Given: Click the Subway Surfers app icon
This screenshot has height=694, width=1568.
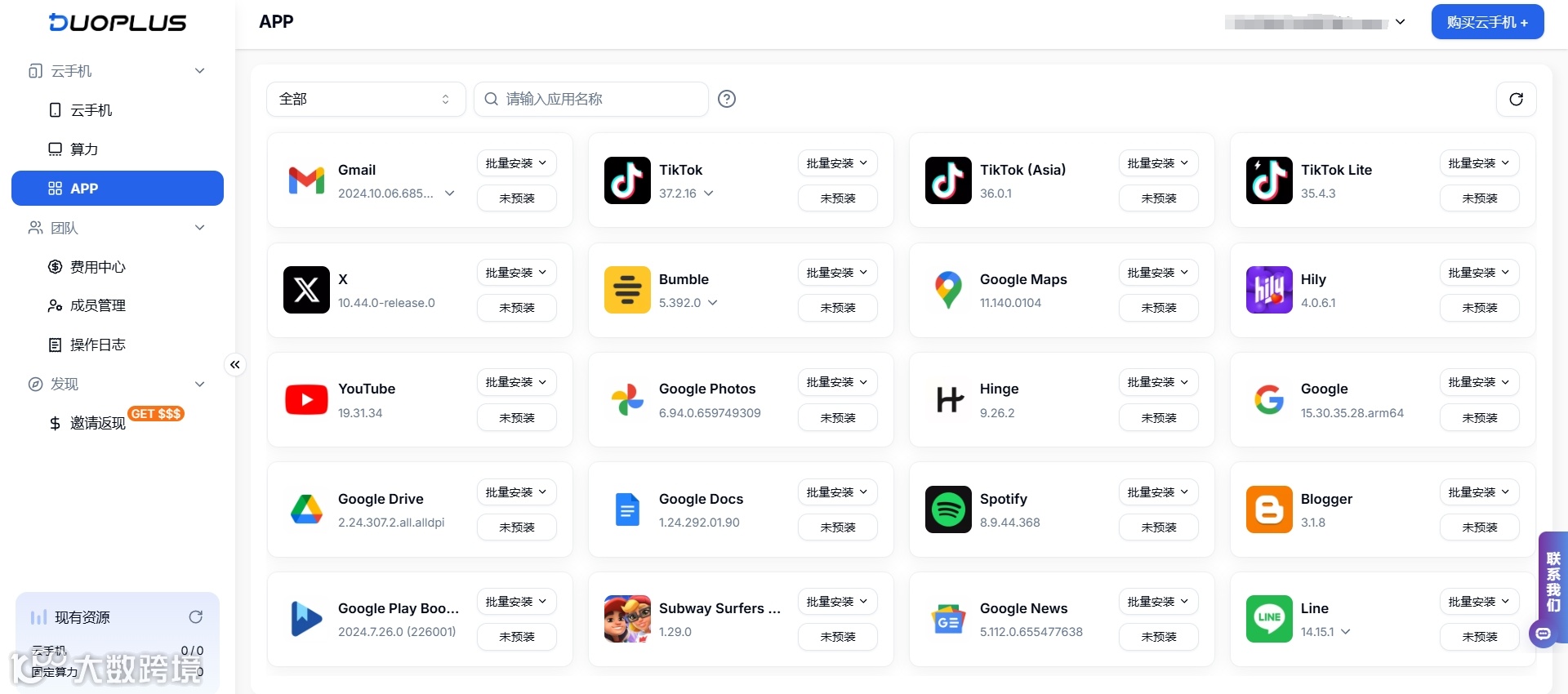Looking at the screenshot, I should pyautogui.click(x=627, y=619).
